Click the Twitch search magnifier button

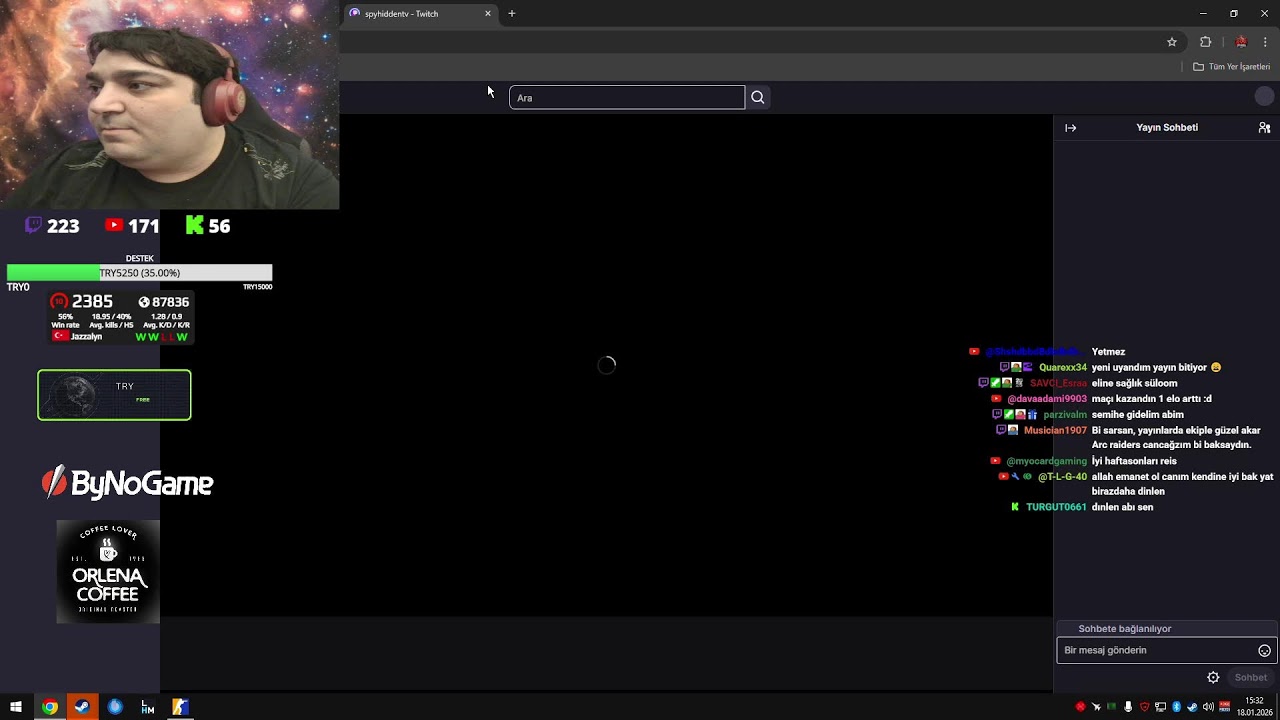[x=757, y=97]
